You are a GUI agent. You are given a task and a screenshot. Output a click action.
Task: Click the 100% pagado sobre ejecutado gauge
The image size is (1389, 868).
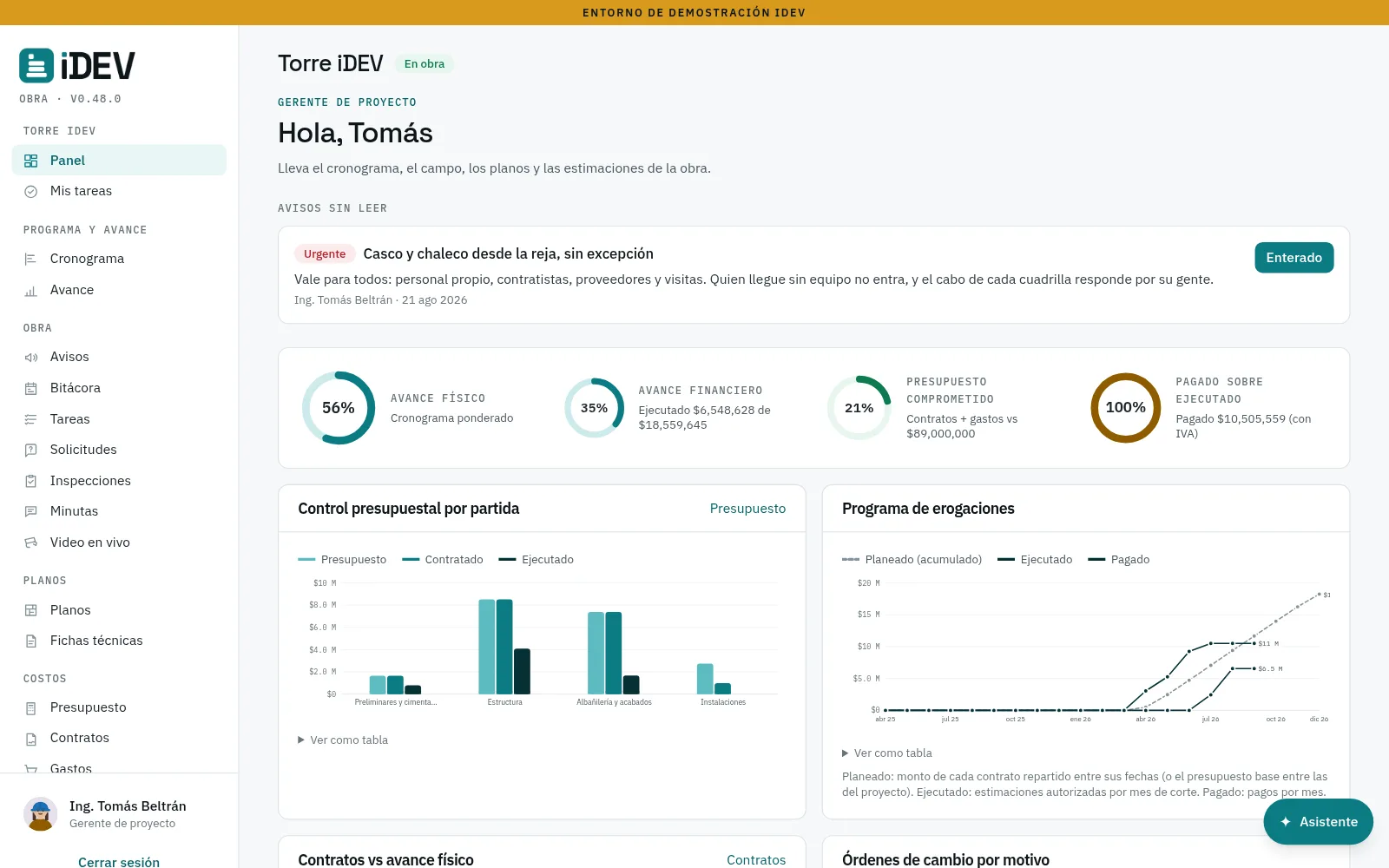coord(1126,408)
